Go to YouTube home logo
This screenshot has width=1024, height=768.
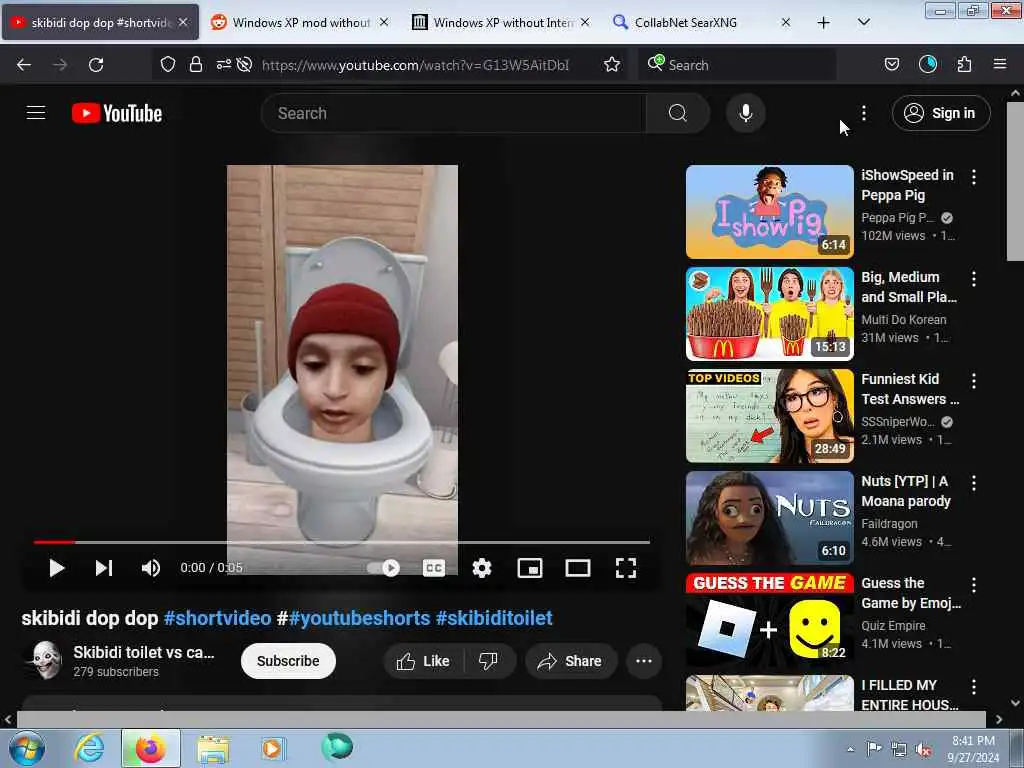(117, 113)
